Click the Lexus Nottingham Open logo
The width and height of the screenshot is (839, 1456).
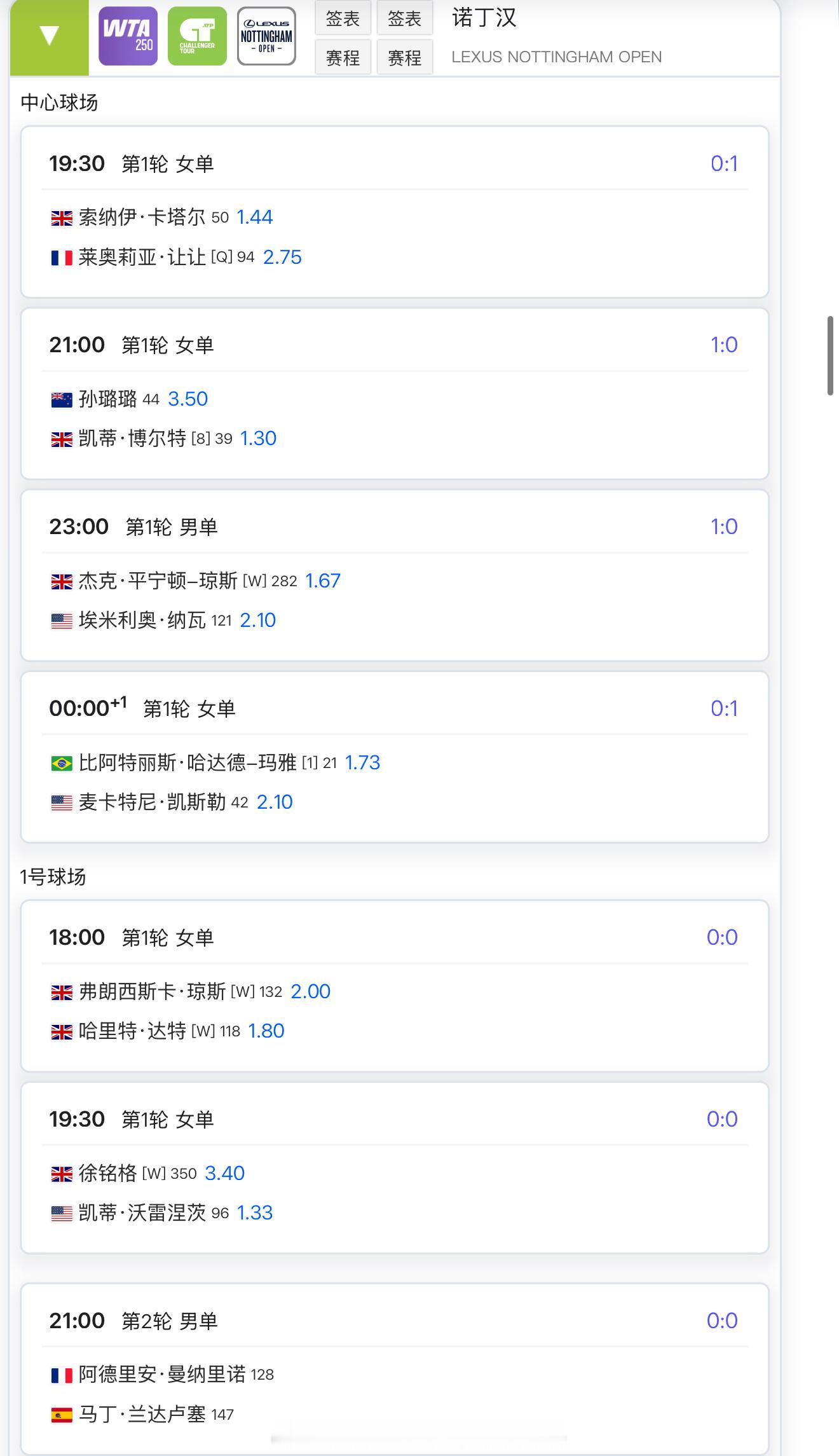tap(266, 36)
